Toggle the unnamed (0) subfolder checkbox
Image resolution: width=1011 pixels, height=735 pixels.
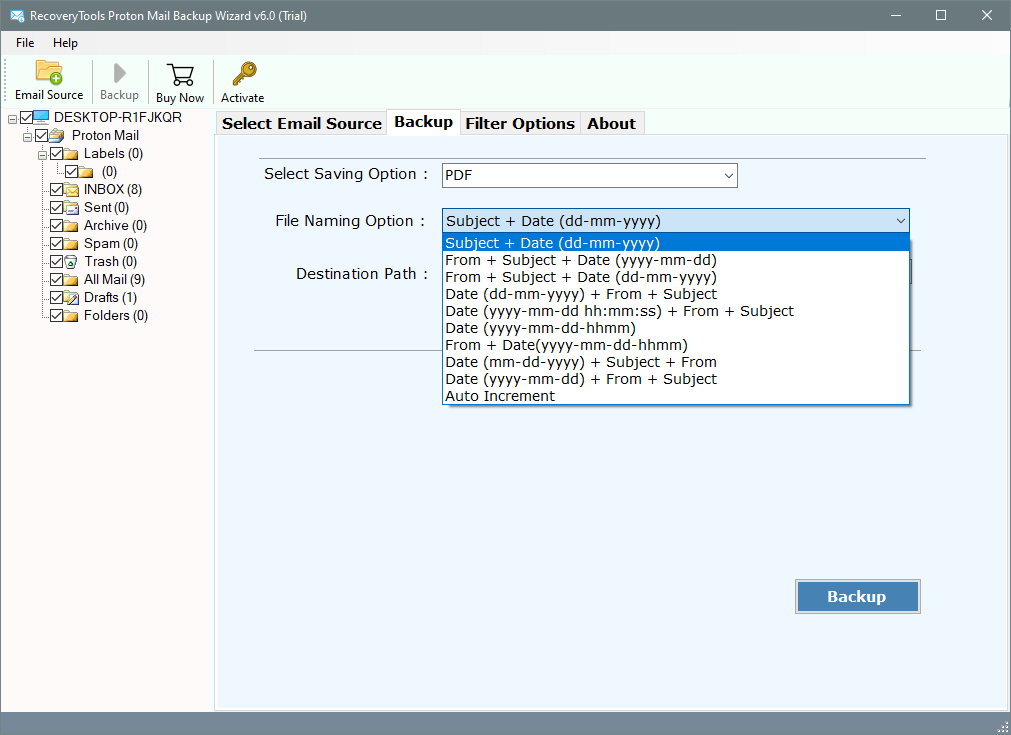pos(72,172)
